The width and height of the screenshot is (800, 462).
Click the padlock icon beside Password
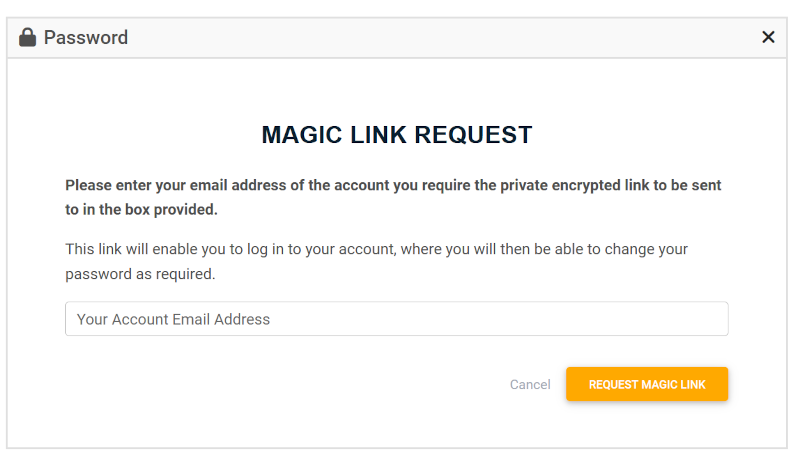point(28,38)
